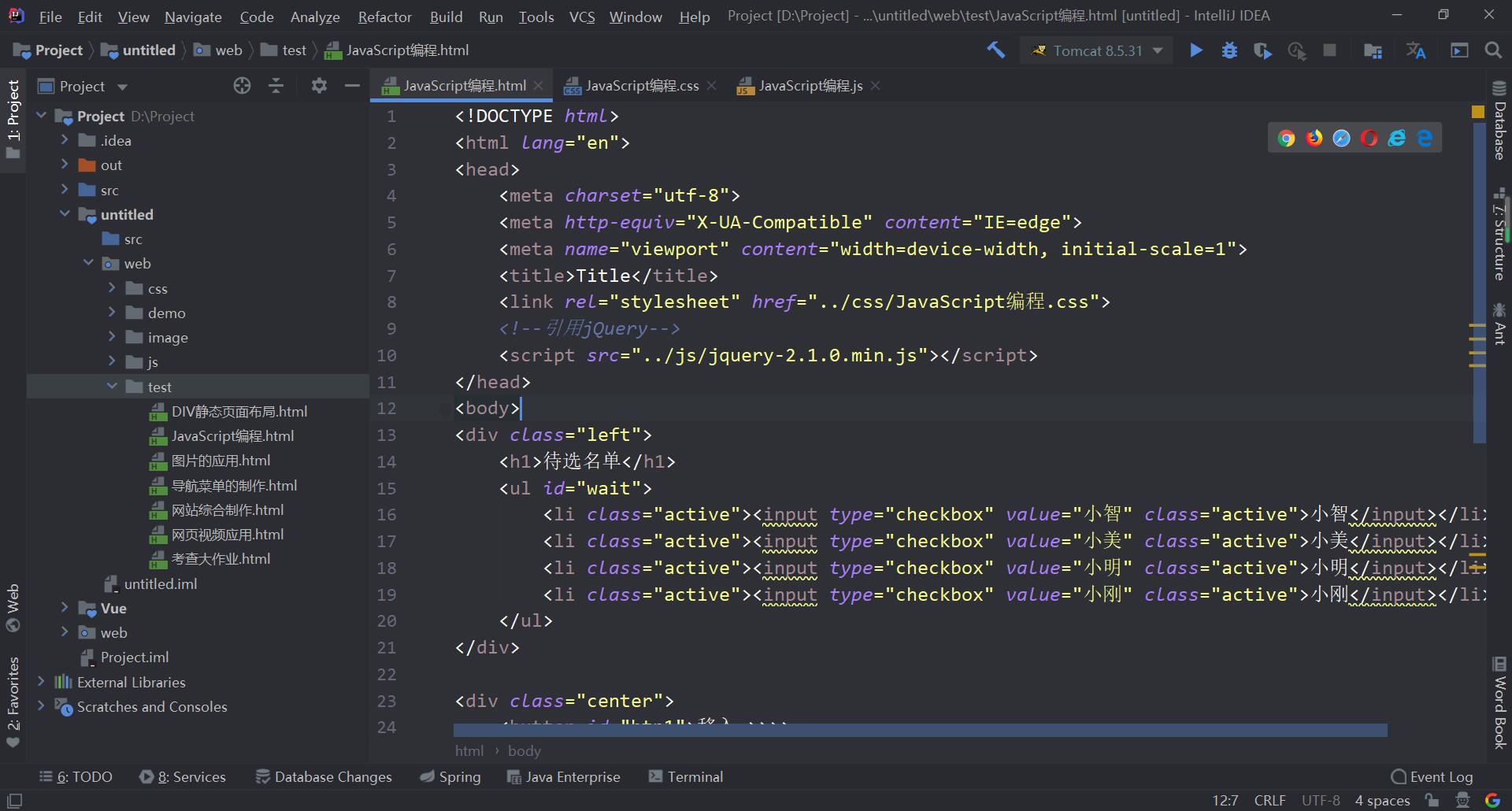Expand the css folder
Viewport: 1512px width, 811px height.
pyautogui.click(x=112, y=288)
